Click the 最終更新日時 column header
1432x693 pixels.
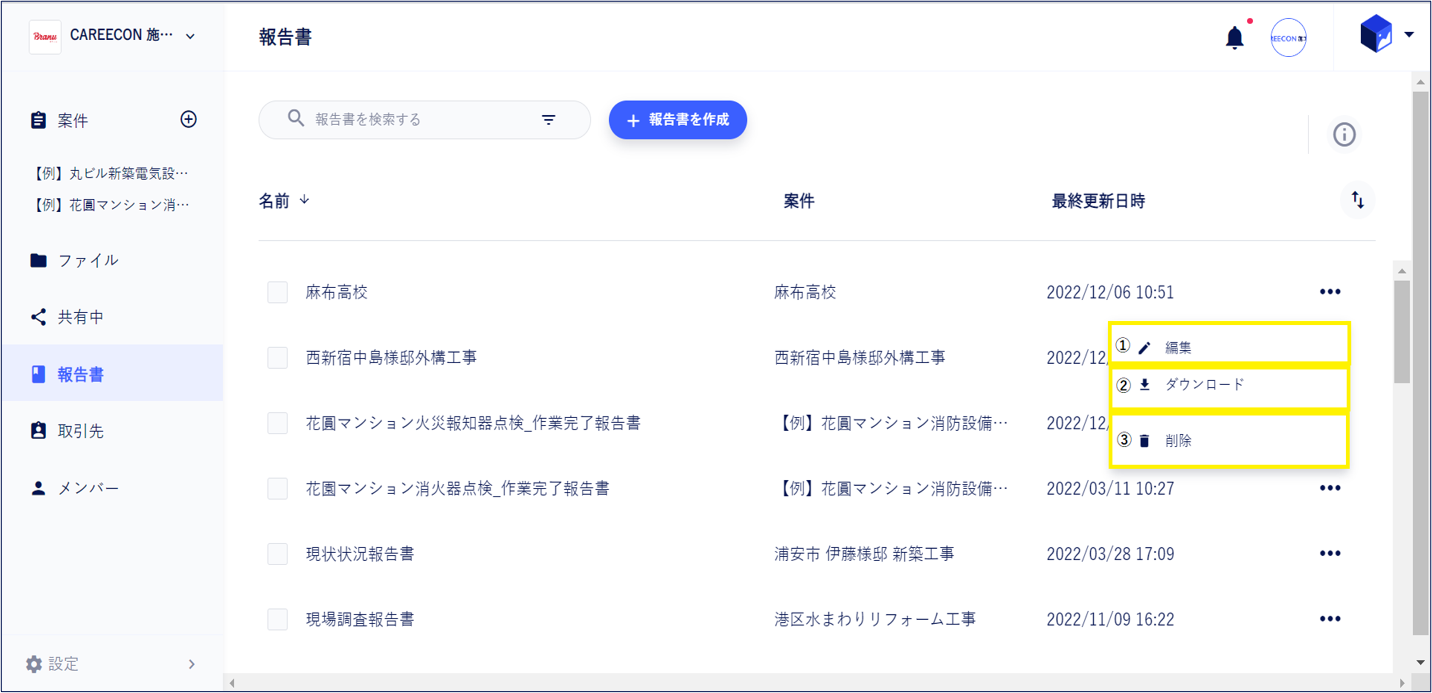[x=1098, y=201]
